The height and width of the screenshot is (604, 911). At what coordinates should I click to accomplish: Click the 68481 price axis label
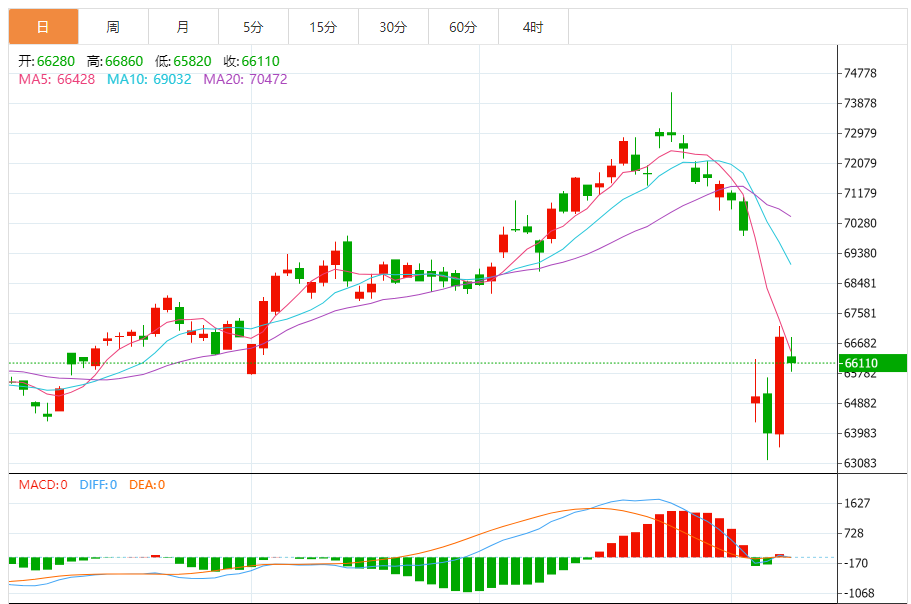[860, 283]
